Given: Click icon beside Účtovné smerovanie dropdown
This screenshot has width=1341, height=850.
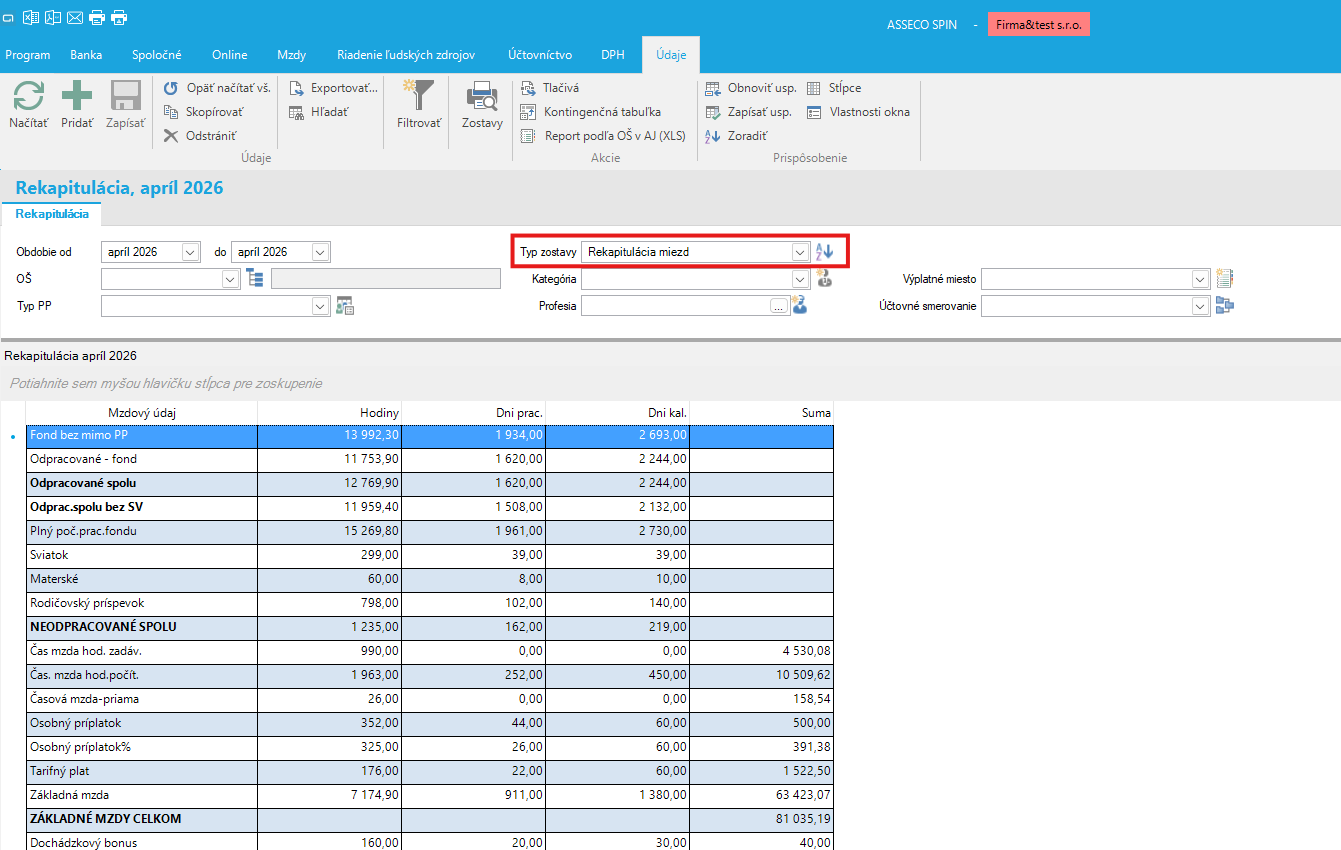Looking at the screenshot, I should coord(1225,306).
